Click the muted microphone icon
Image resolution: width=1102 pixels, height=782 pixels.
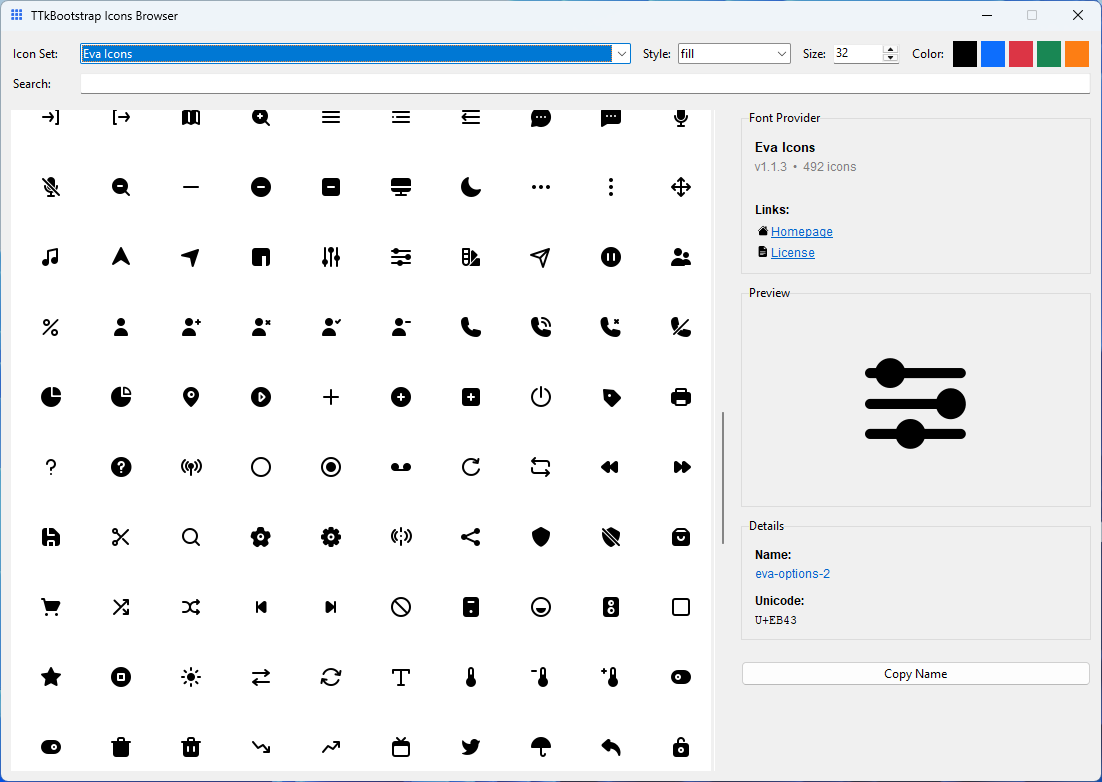51,187
